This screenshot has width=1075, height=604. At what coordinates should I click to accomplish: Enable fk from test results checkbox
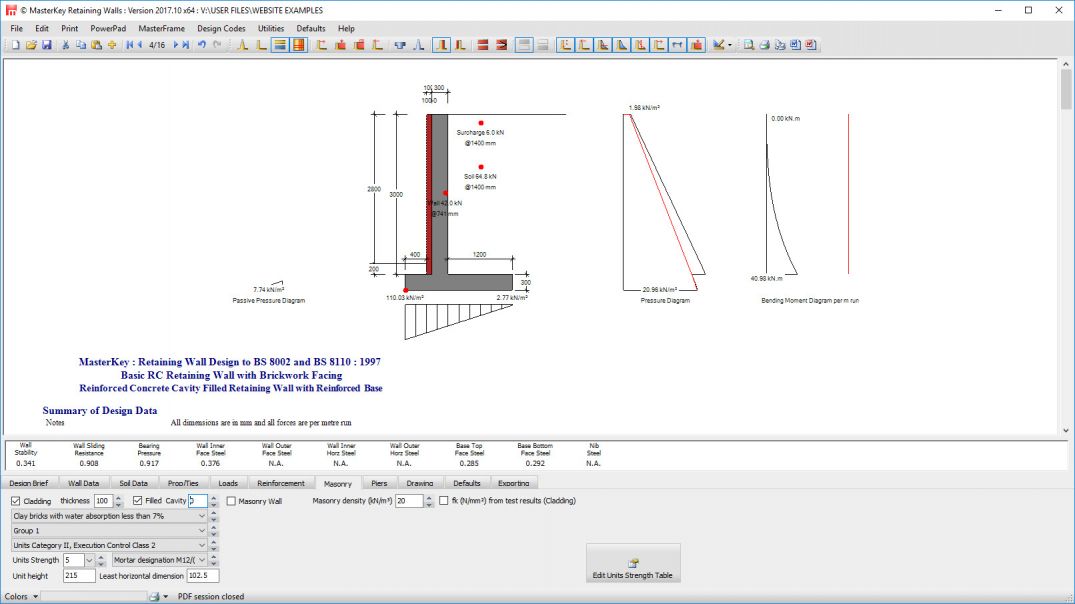click(444, 501)
